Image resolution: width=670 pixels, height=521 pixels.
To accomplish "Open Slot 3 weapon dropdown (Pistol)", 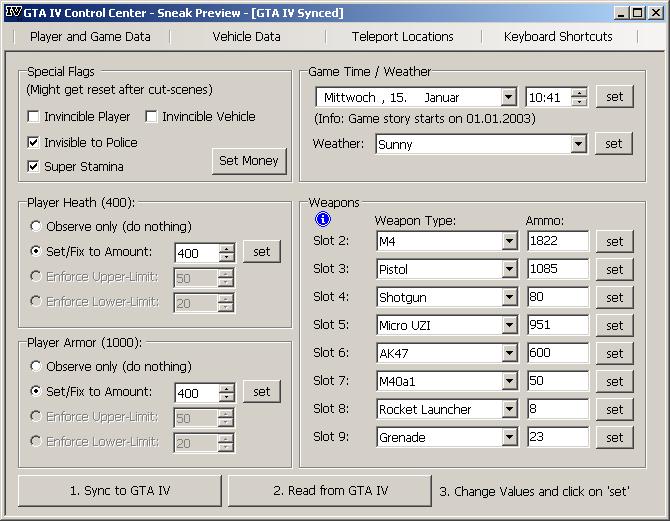I will 509,269.
